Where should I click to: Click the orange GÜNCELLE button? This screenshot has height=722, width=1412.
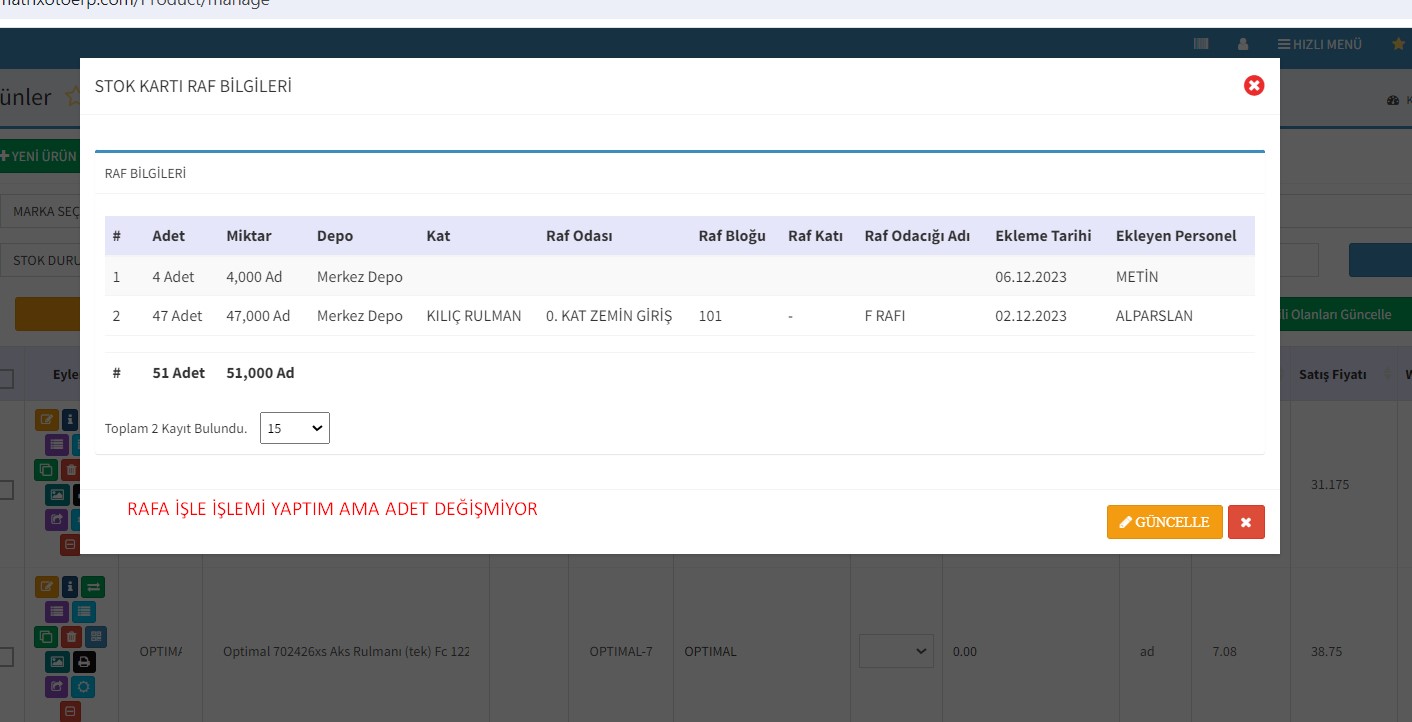click(x=1164, y=522)
